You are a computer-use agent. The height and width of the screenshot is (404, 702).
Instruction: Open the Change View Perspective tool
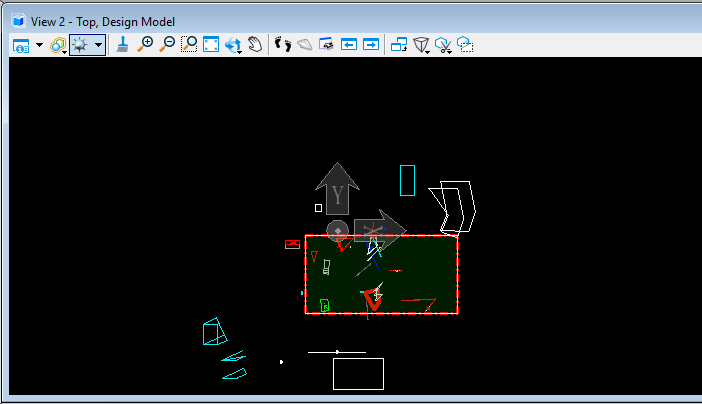[421, 45]
